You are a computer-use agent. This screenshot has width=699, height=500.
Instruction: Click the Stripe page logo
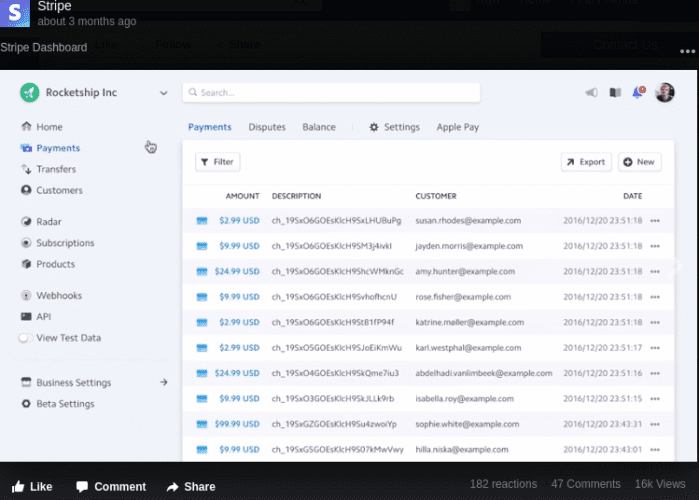pos(14,13)
